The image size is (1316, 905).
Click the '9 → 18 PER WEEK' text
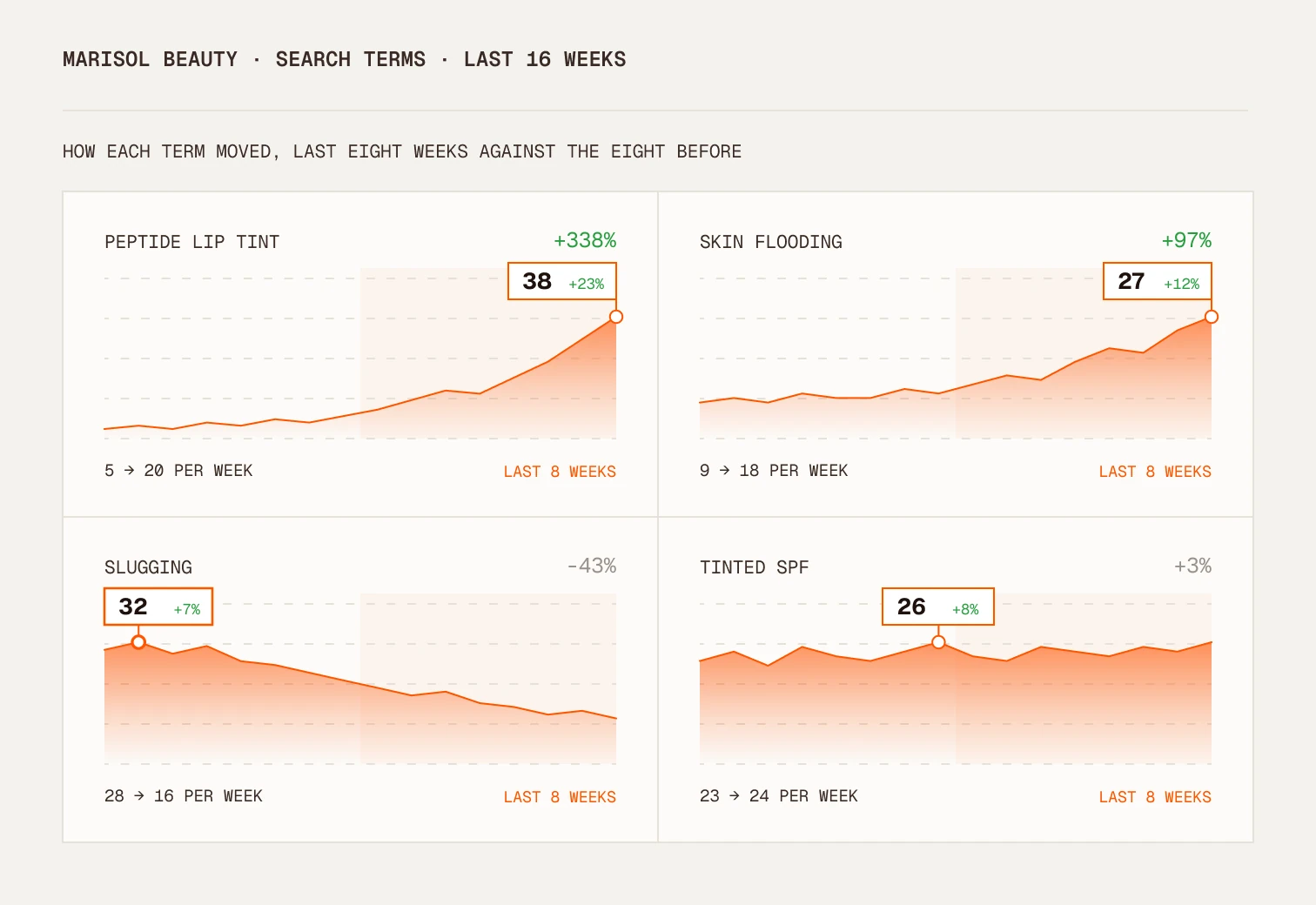(774, 471)
